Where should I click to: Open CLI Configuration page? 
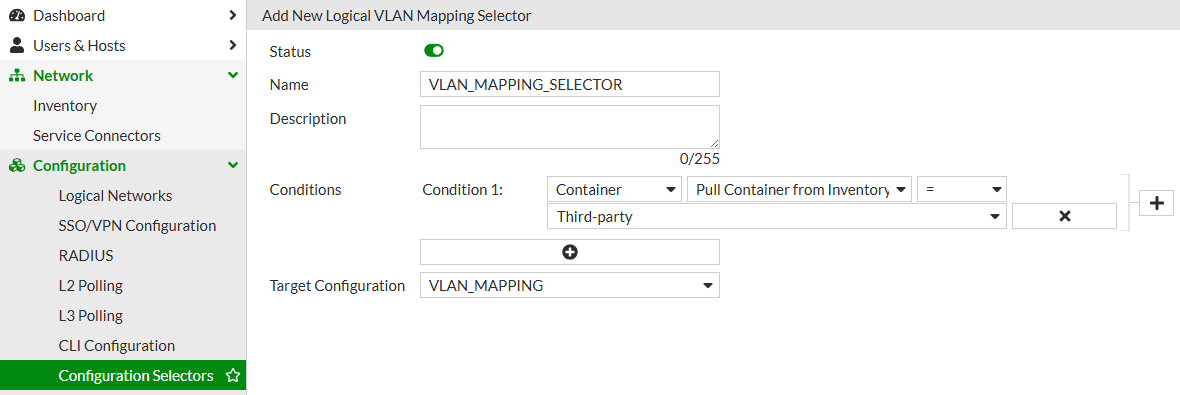click(117, 346)
